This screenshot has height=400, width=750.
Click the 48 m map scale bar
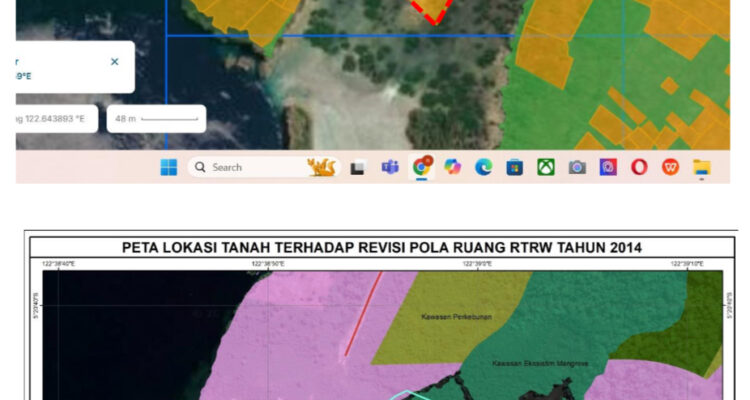point(155,119)
